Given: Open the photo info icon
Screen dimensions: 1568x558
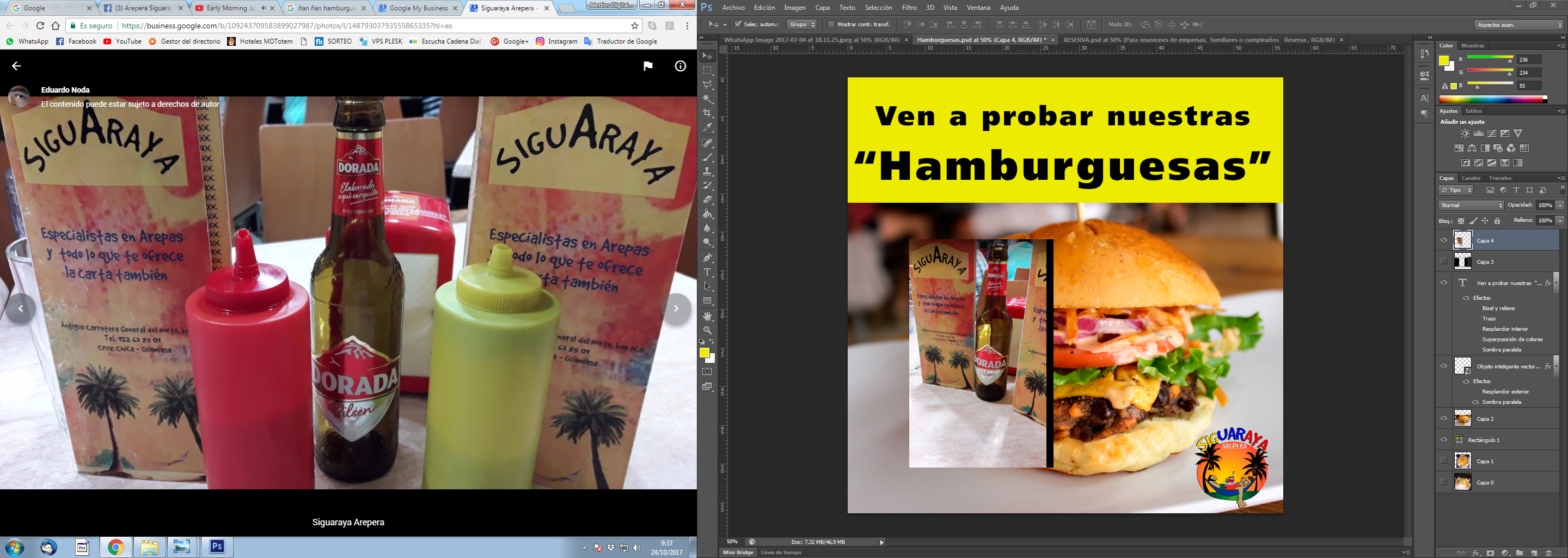Looking at the screenshot, I should (x=680, y=66).
